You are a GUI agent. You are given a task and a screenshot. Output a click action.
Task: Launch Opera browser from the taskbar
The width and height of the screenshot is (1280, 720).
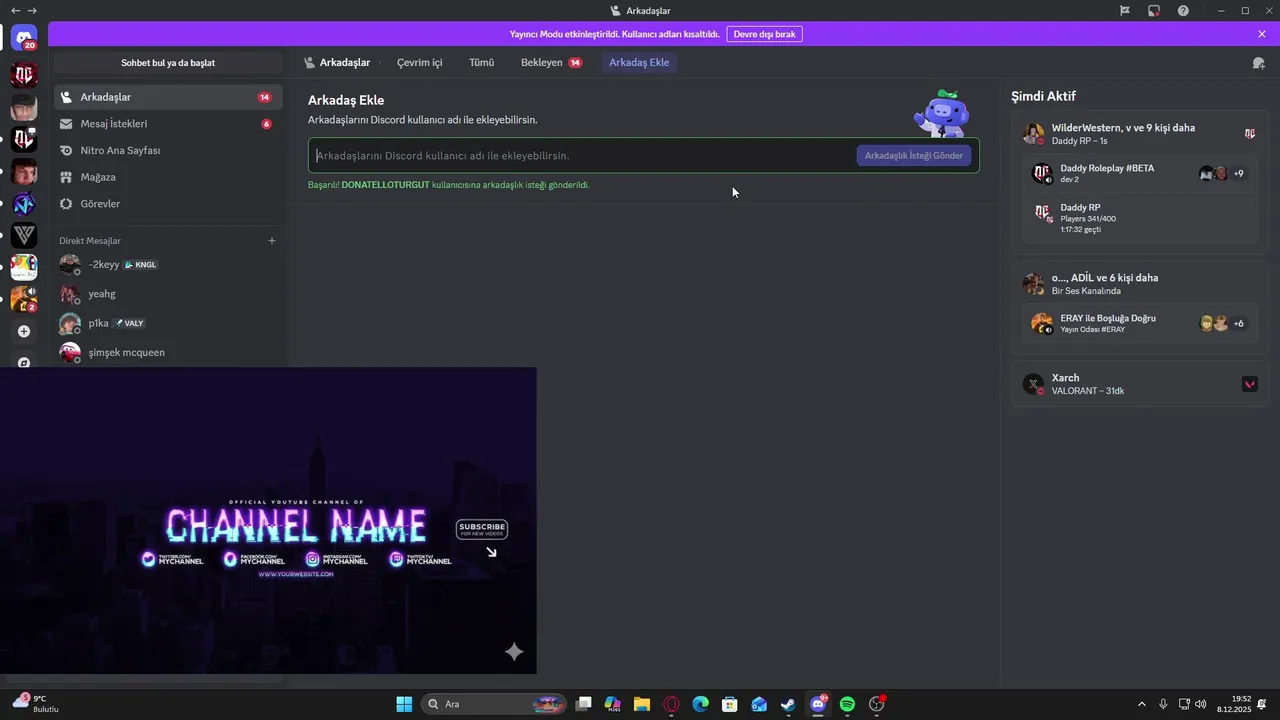pyautogui.click(x=671, y=704)
